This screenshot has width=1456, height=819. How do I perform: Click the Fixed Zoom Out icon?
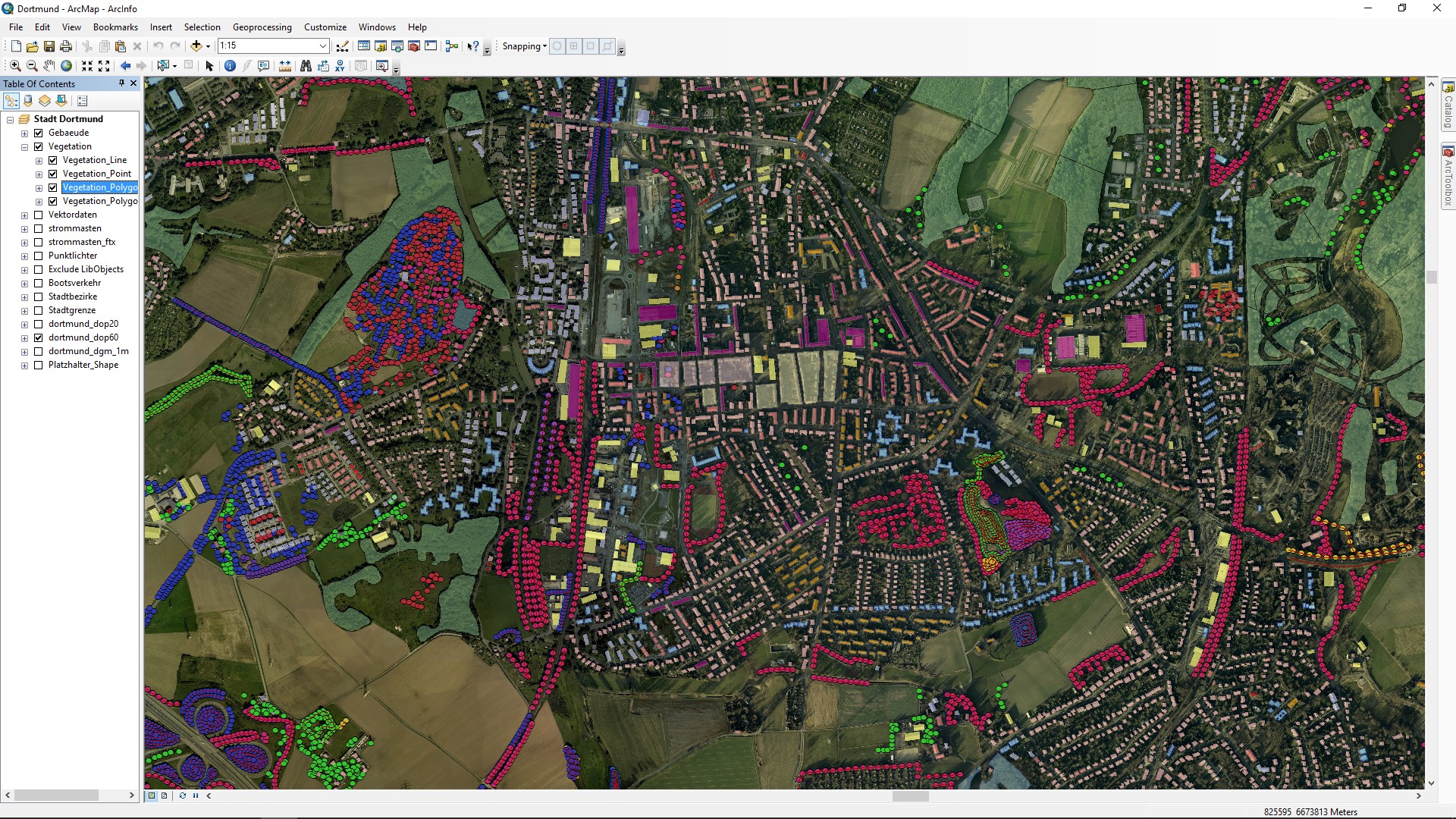[104, 66]
